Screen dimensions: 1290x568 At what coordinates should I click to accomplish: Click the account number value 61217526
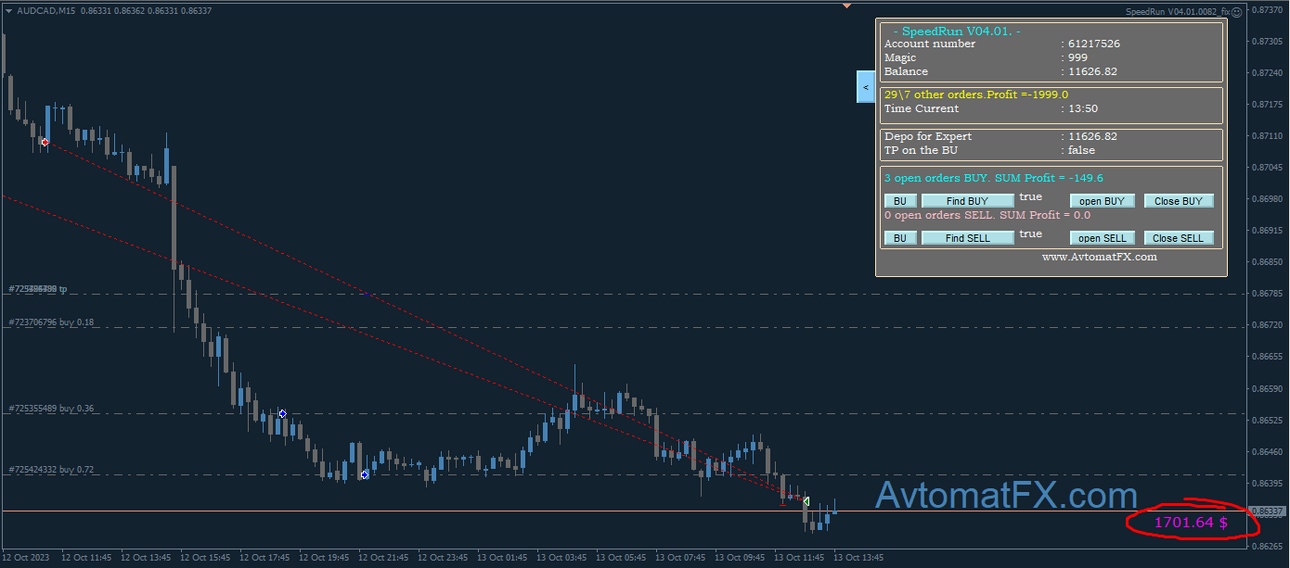click(1093, 44)
